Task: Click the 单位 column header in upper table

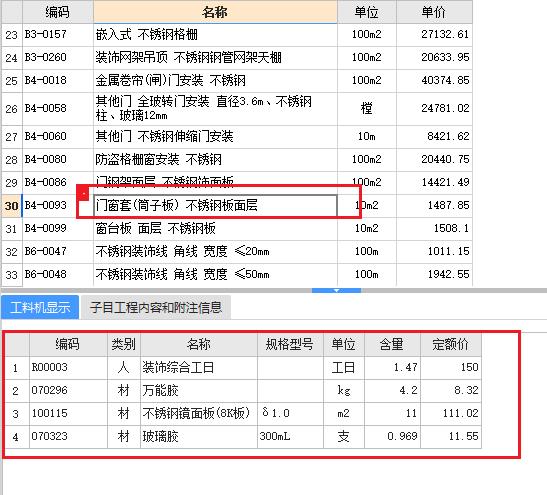Action: (367, 12)
